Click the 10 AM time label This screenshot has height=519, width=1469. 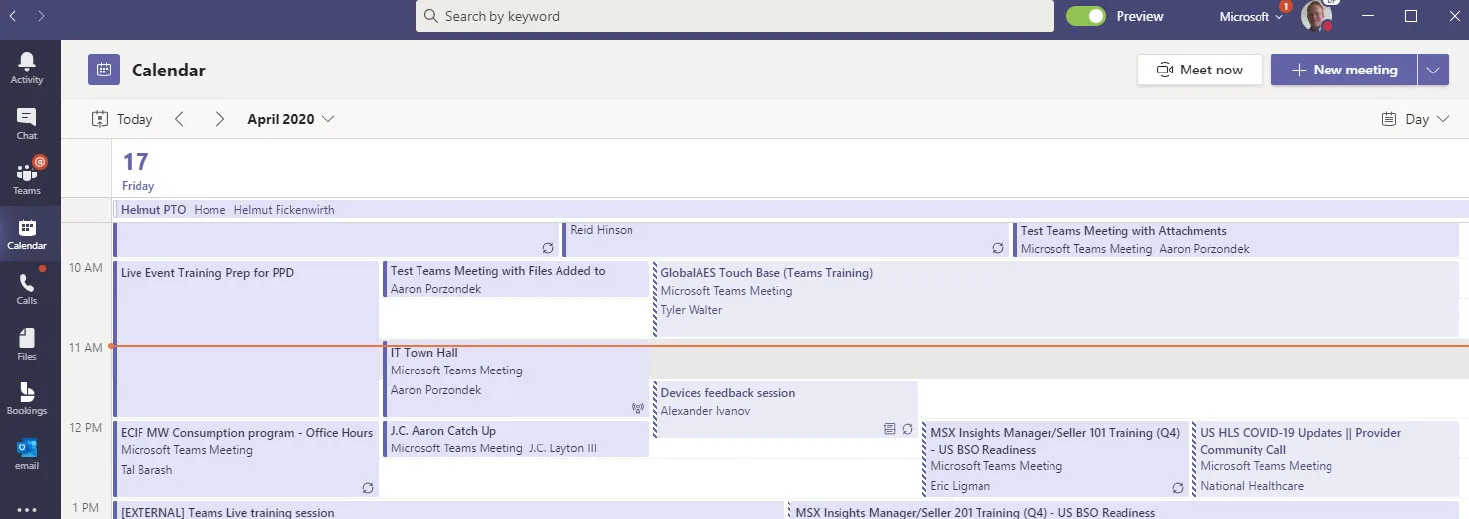85,267
